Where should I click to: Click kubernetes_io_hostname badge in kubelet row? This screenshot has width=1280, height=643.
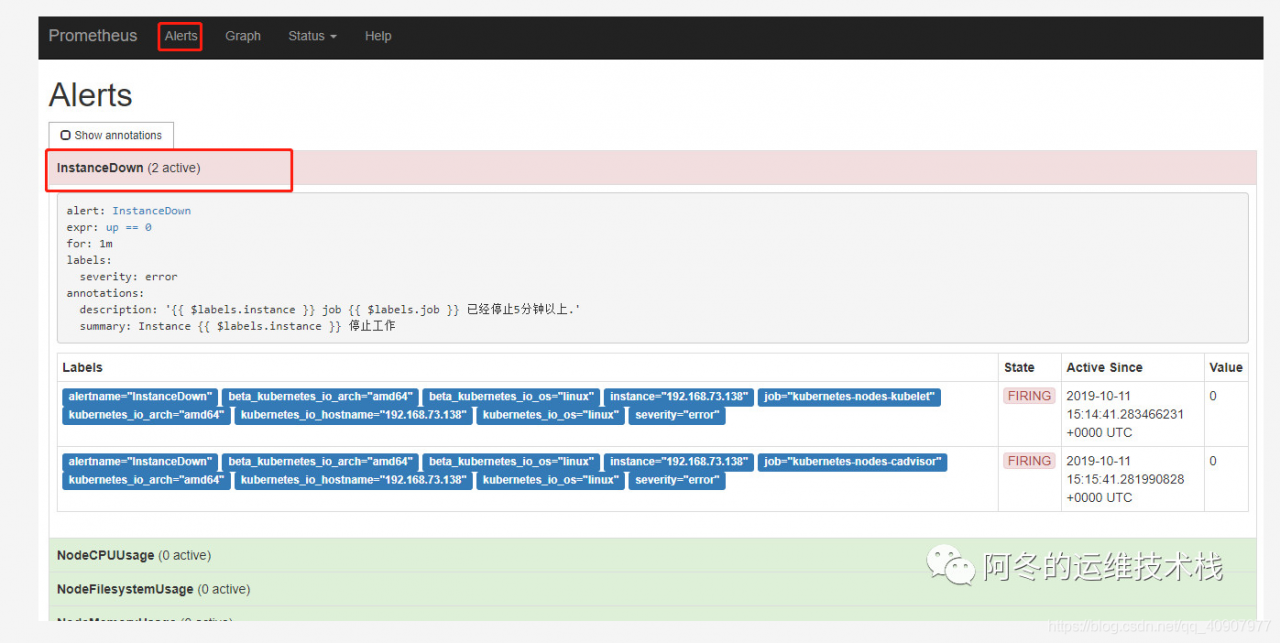[353, 415]
